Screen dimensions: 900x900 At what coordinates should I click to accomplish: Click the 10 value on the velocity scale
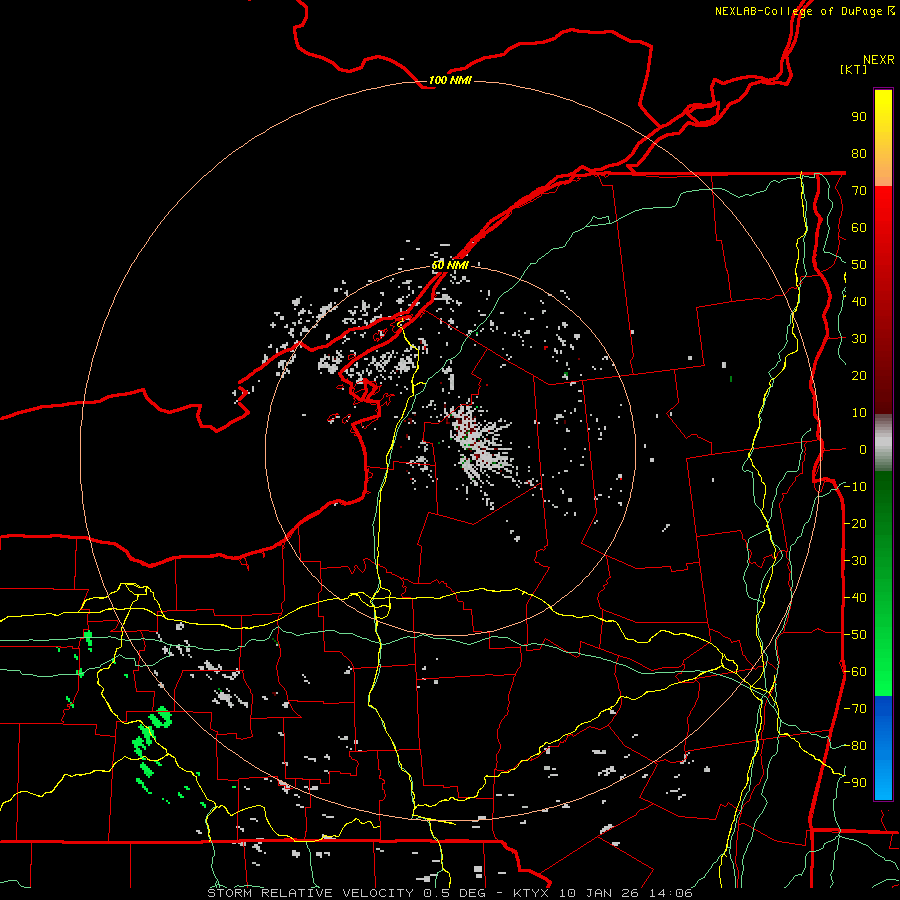click(859, 413)
